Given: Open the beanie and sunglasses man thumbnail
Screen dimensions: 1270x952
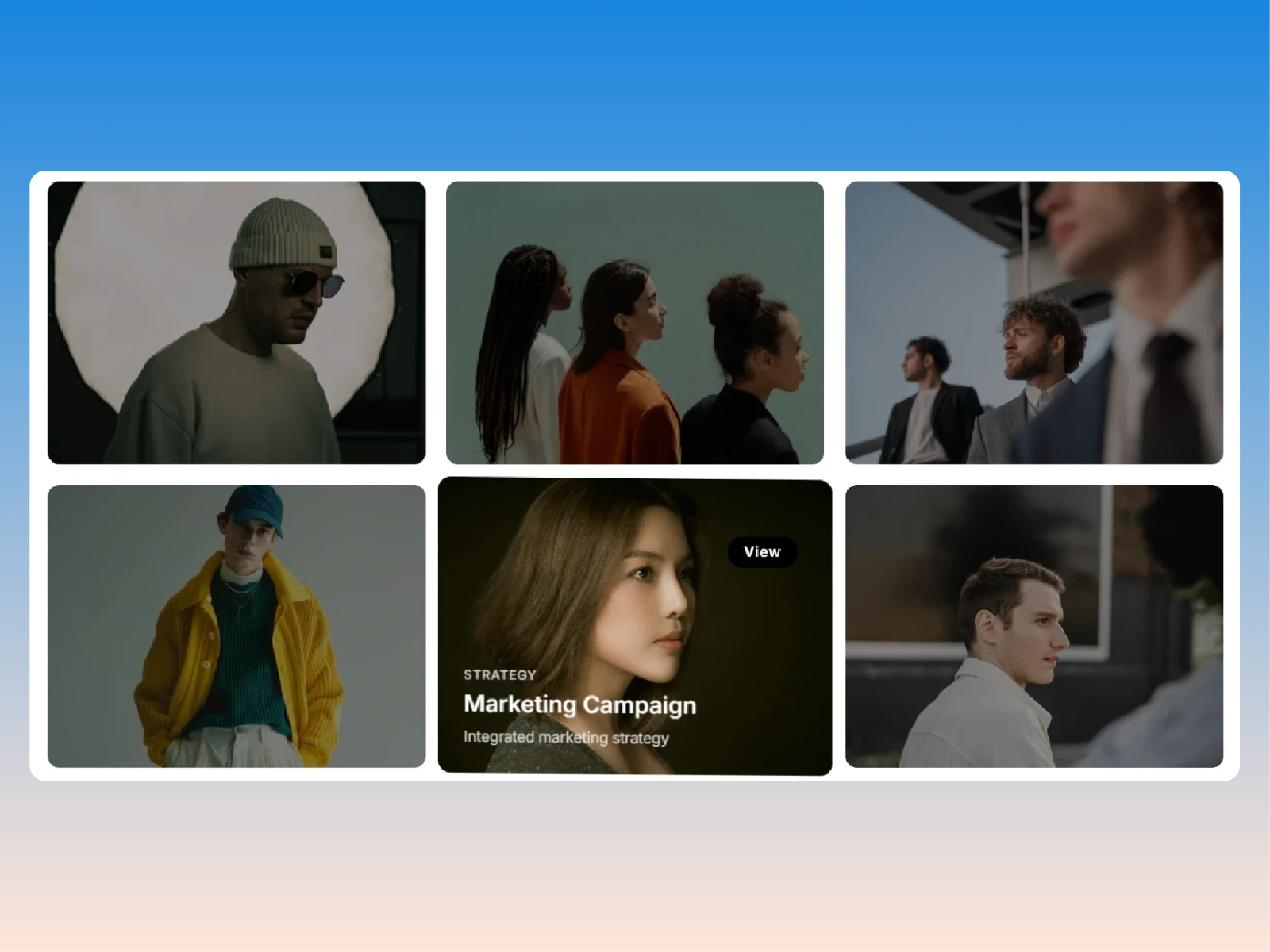Looking at the screenshot, I should tap(237, 322).
